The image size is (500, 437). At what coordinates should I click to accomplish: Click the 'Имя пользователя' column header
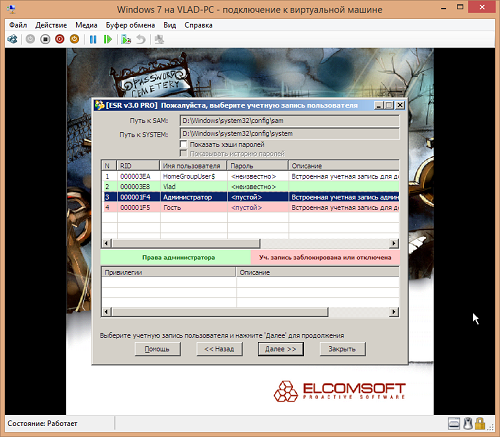(193, 166)
